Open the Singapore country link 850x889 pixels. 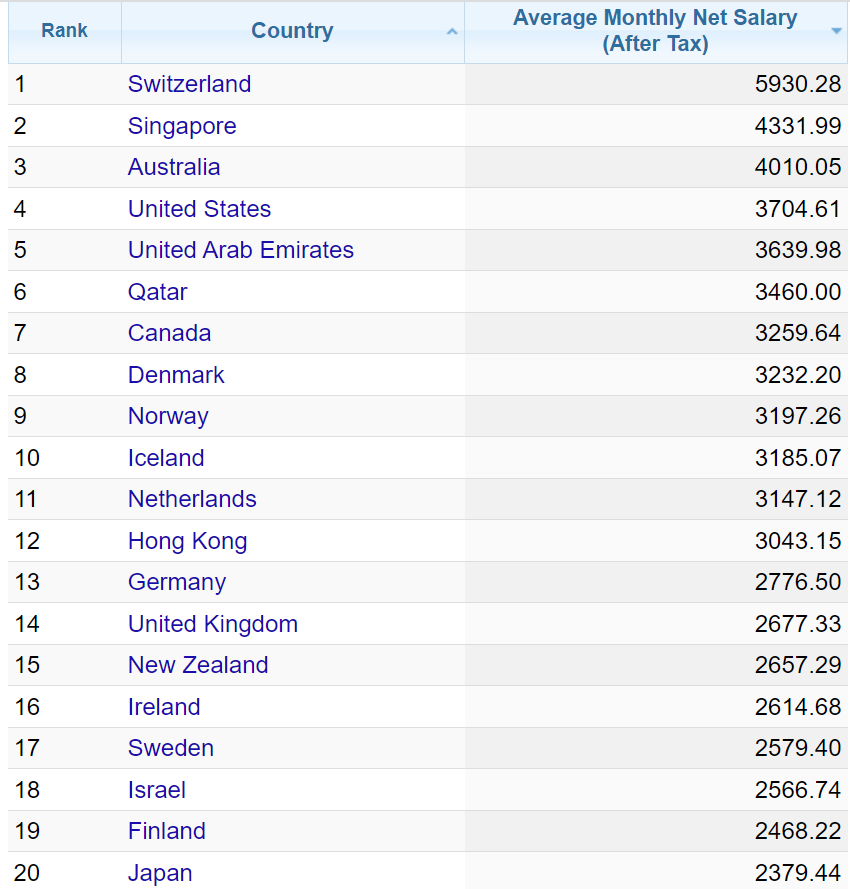click(182, 126)
